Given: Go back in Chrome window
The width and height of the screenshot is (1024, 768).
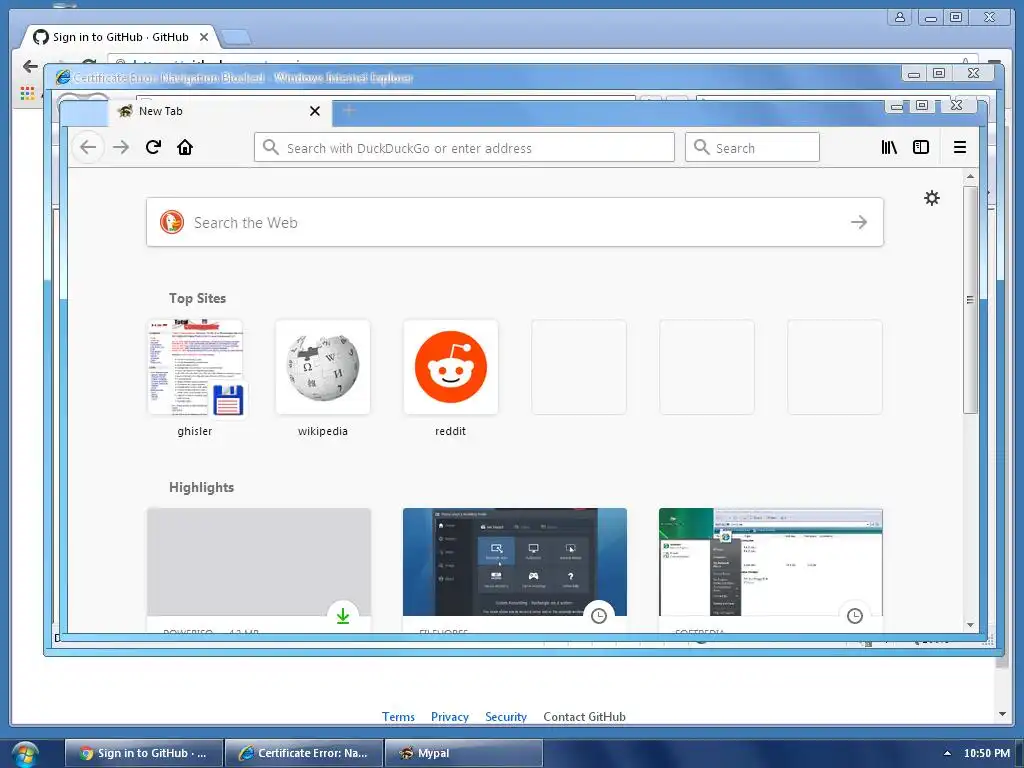Looking at the screenshot, I should tap(30, 66).
